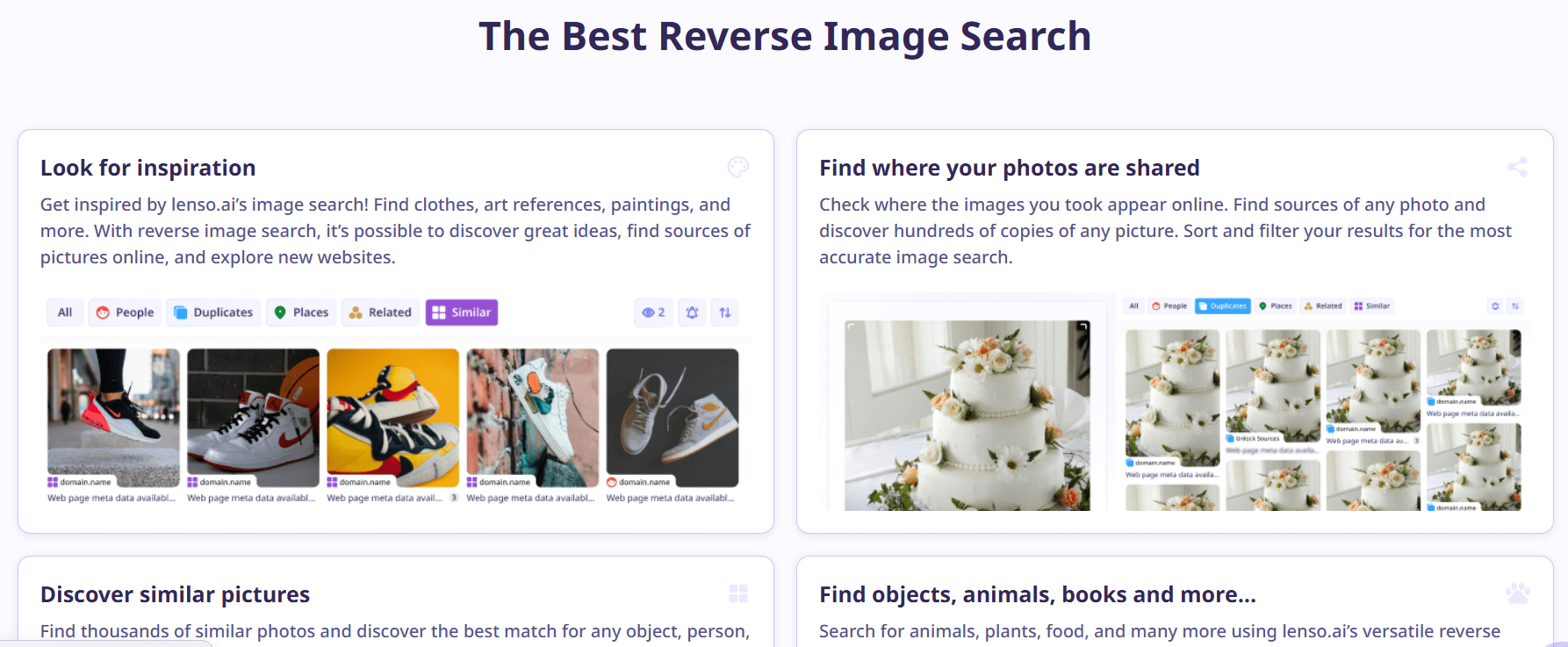Click the palette icon beside Look for inspiration
1568x647 pixels.
click(x=738, y=167)
